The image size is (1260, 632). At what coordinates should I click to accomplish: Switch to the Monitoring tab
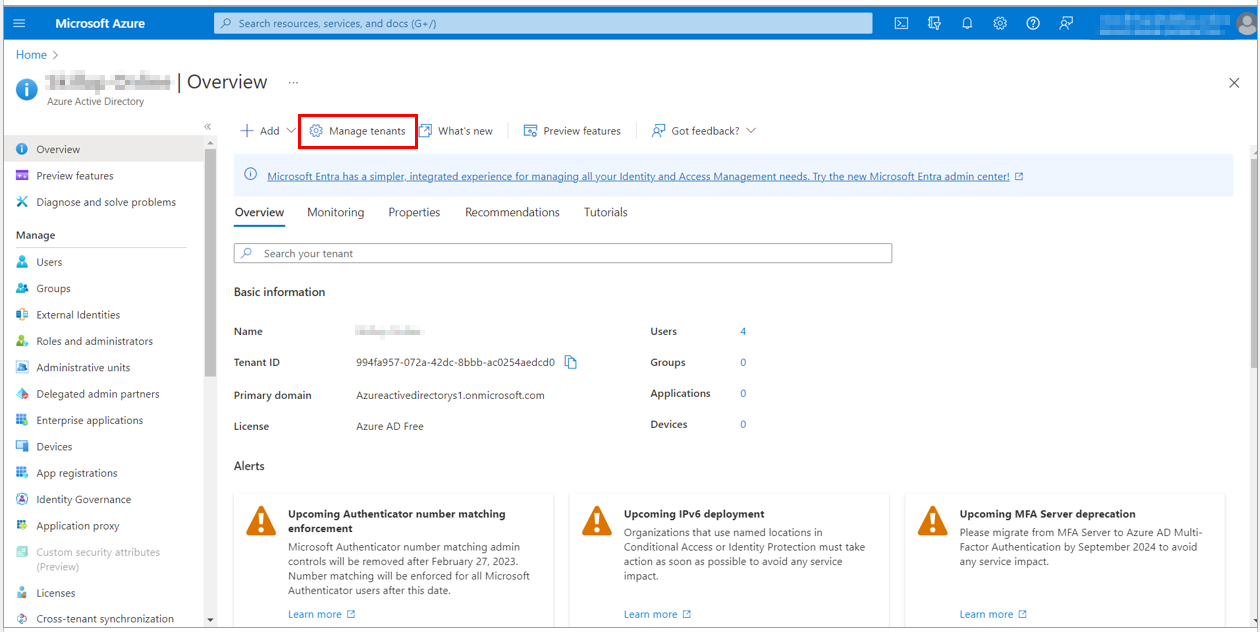(x=336, y=212)
